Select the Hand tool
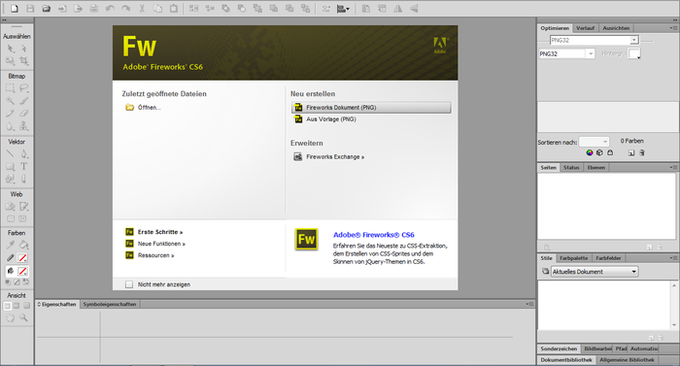The height and width of the screenshot is (366, 680). (x=10, y=318)
